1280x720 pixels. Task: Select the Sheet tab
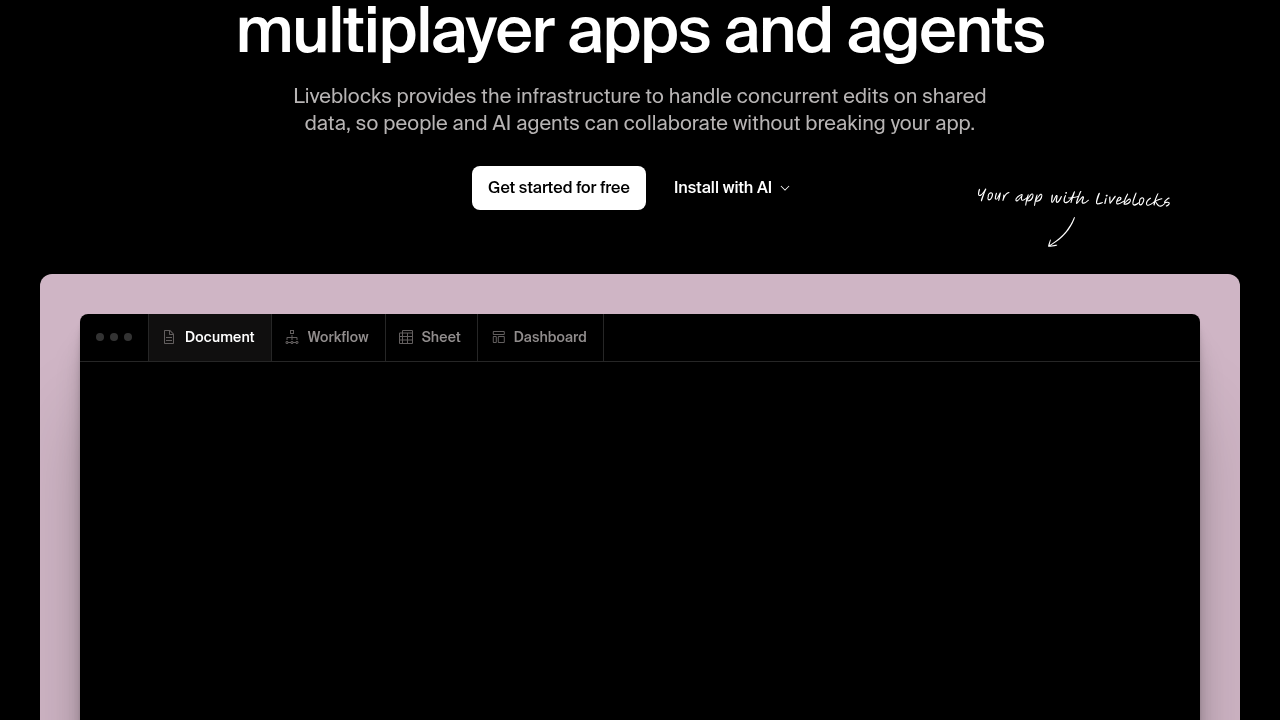tap(431, 337)
